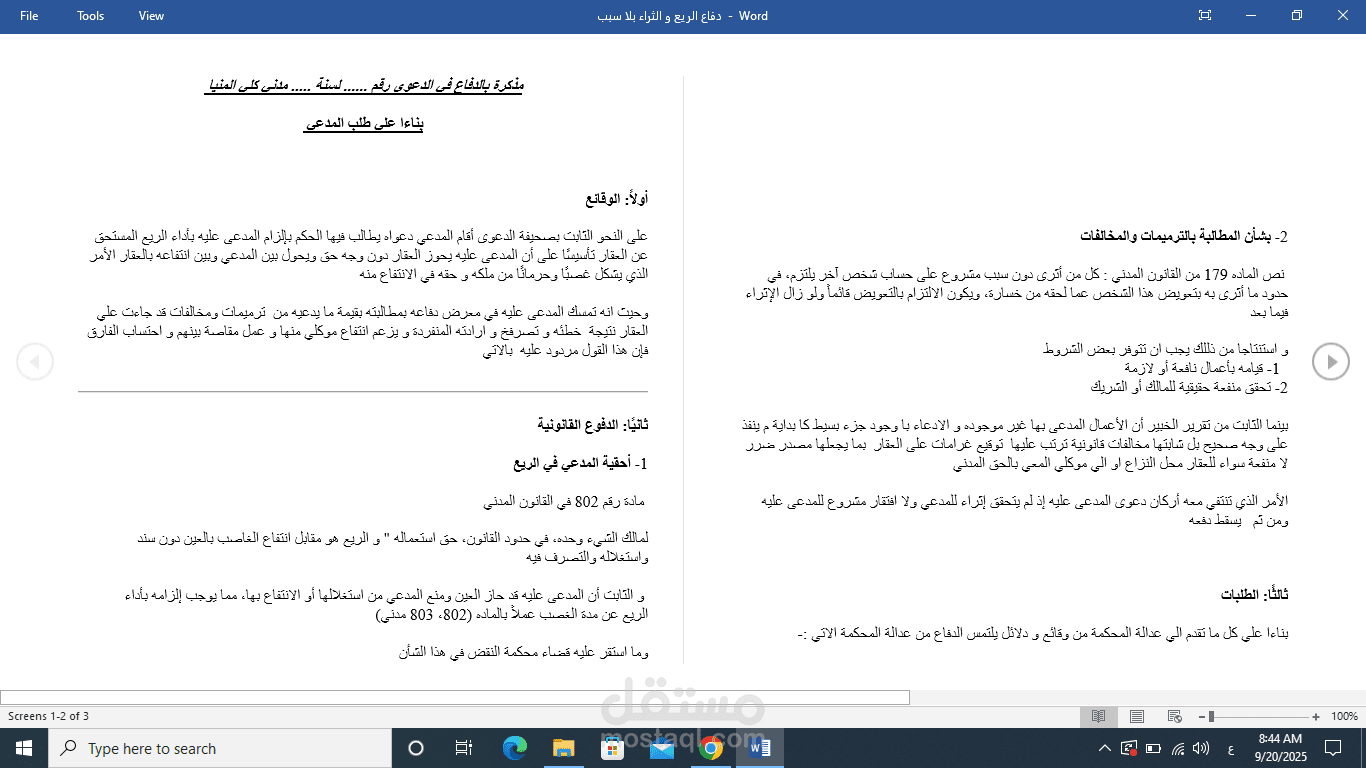Click the volume speaker icon
1366x768 pixels.
click(1201, 748)
